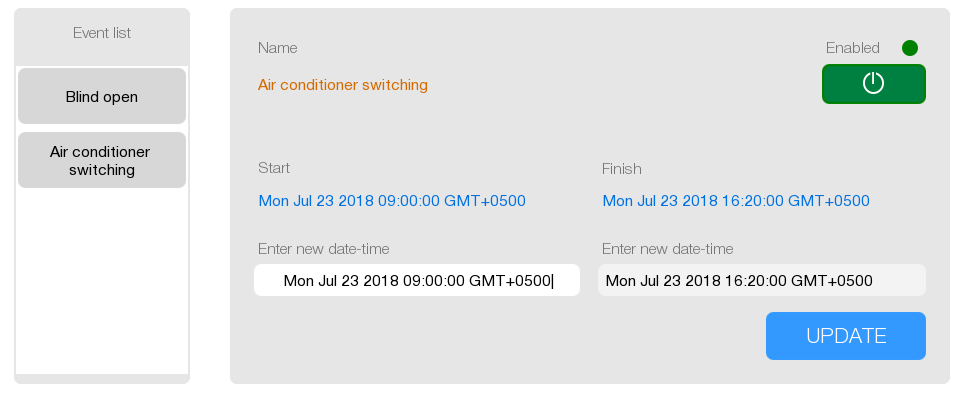Click the gray footer bar below the event list
The width and height of the screenshot is (971, 401).
click(102, 379)
